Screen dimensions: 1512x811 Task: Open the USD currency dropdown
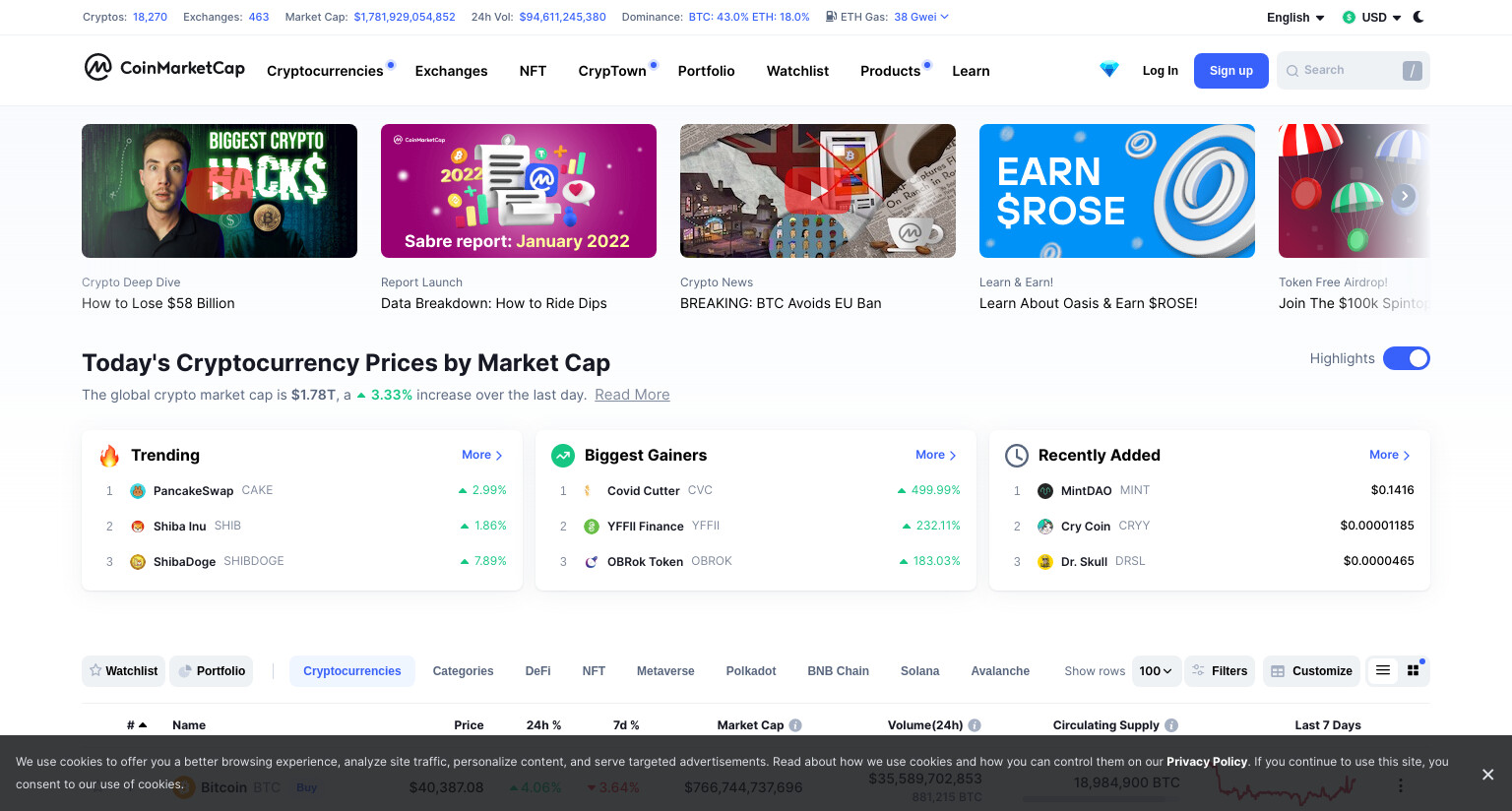(1371, 18)
